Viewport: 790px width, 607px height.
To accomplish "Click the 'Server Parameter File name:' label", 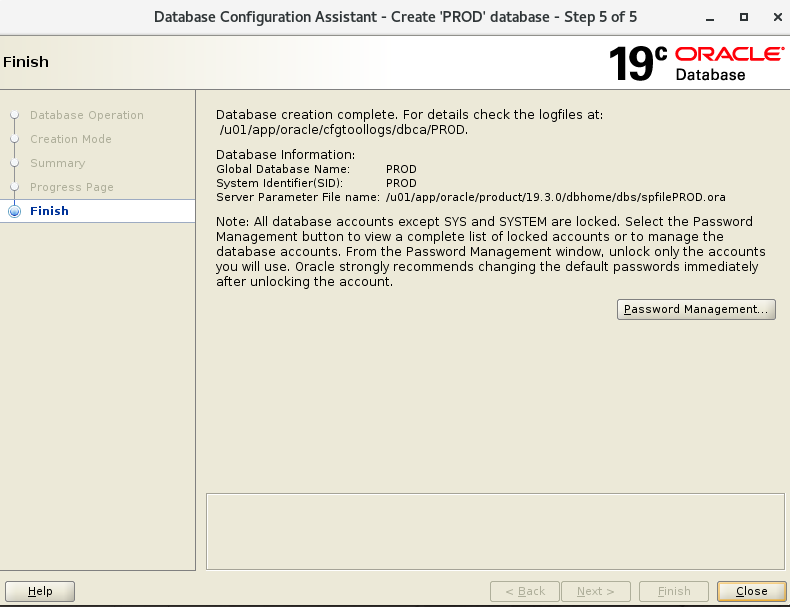I will click(298, 197).
